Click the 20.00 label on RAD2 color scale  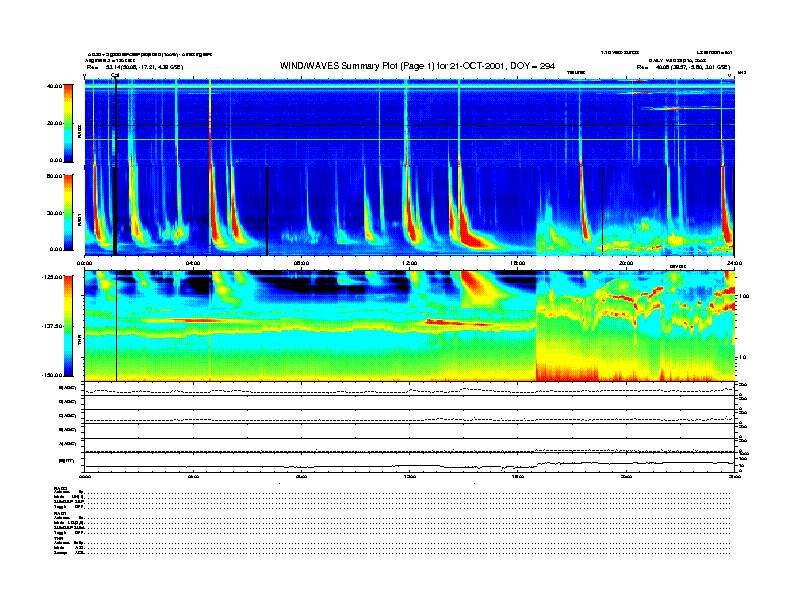[54, 123]
